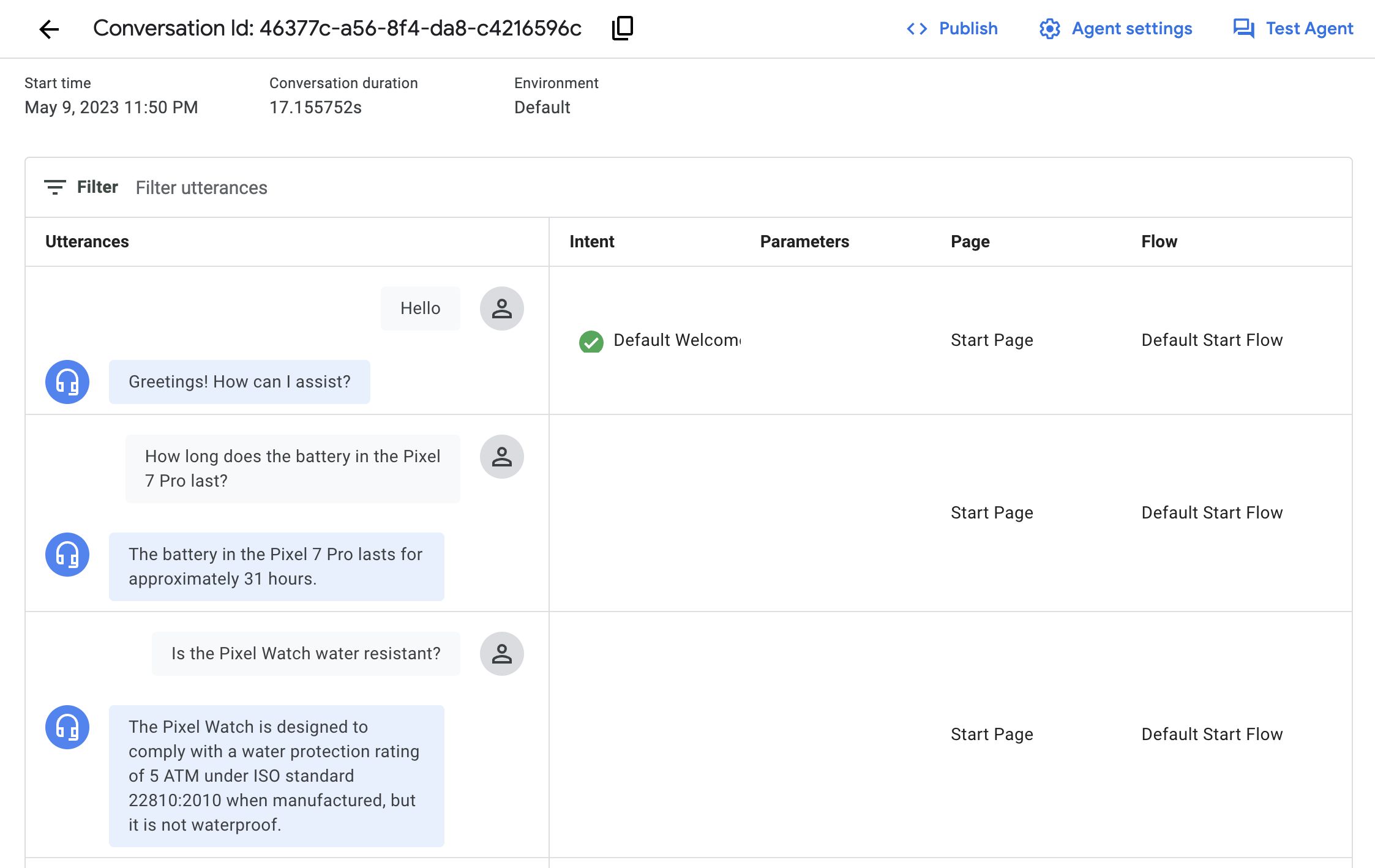This screenshot has height=868, width=1375.
Task: Click the Filter utterances field
Action: 201,186
